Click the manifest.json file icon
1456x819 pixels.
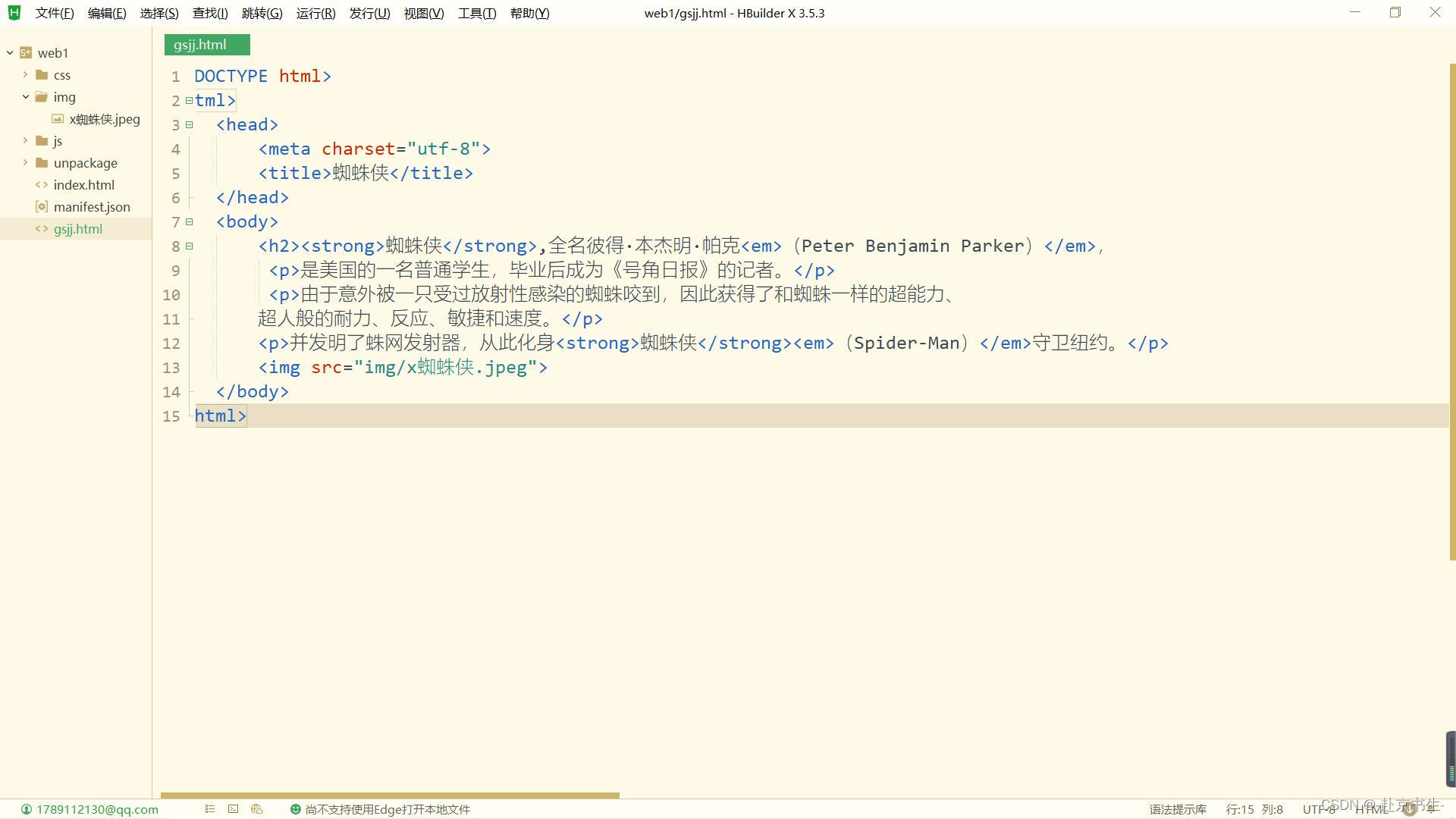[42, 206]
